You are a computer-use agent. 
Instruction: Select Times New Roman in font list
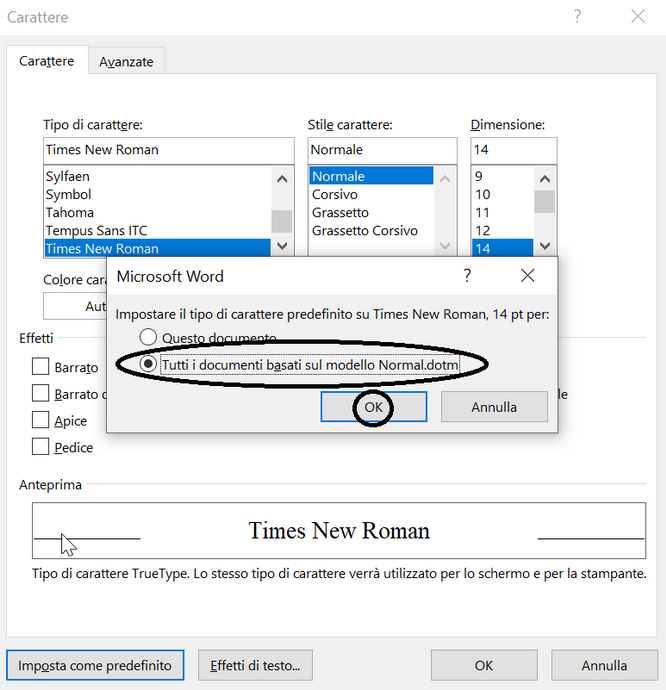(158, 248)
